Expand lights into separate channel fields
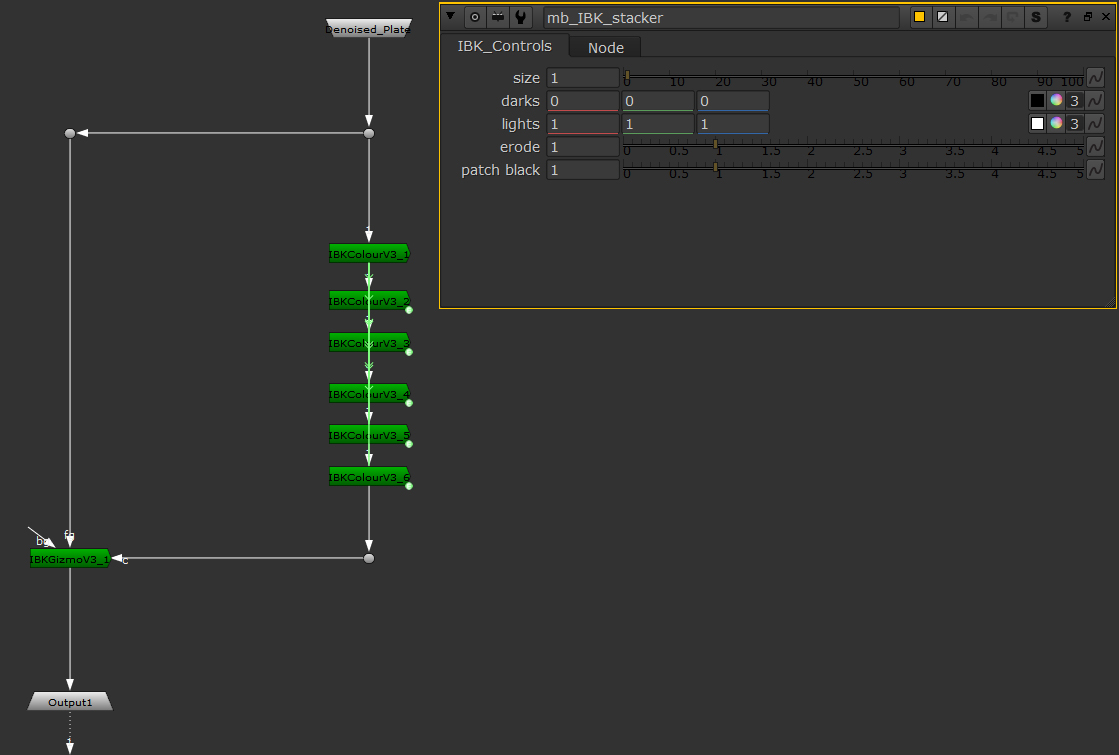1119x755 pixels. point(1073,123)
